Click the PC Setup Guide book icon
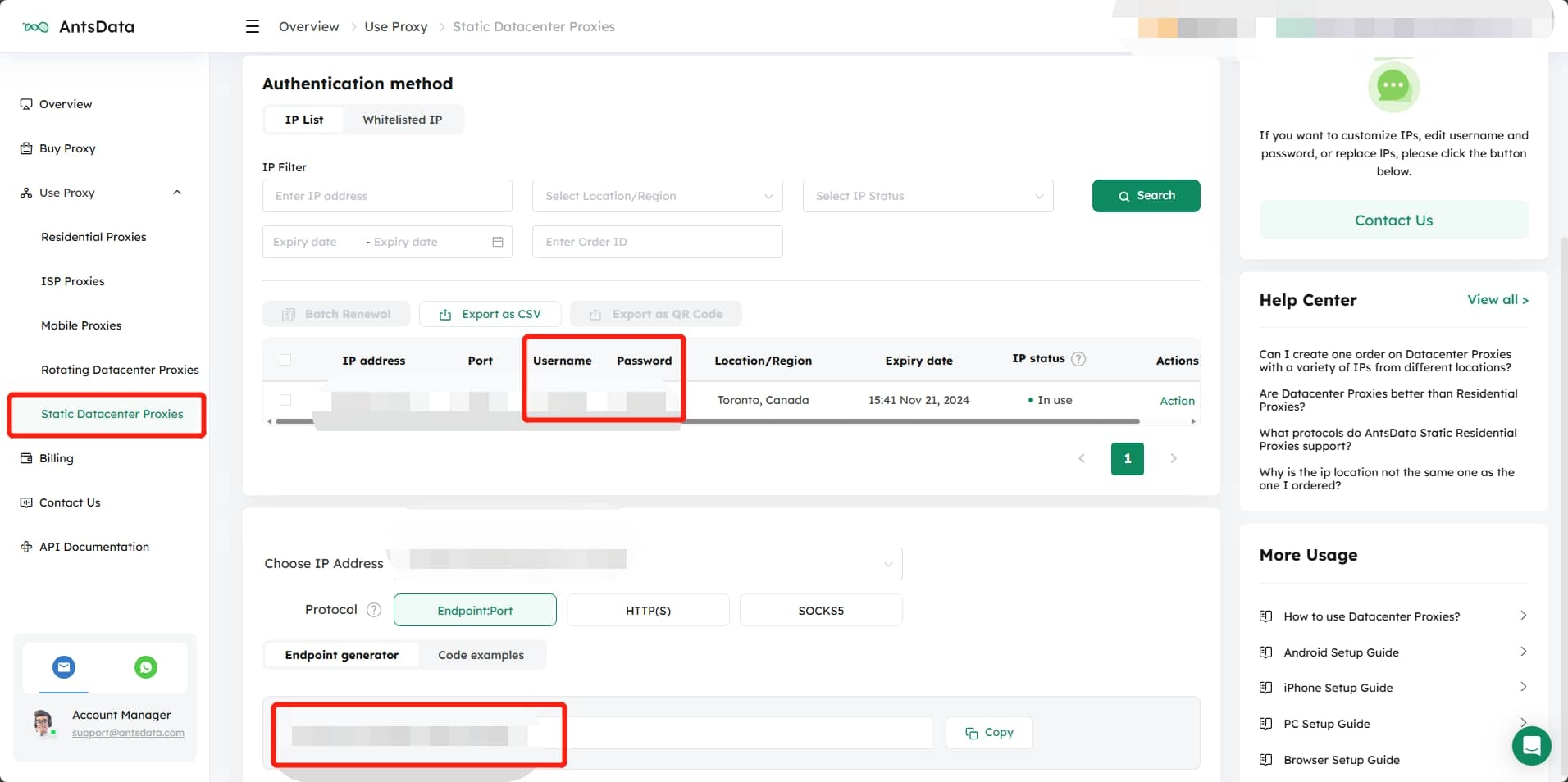Viewport: 1568px width, 782px height. [1265, 724]
